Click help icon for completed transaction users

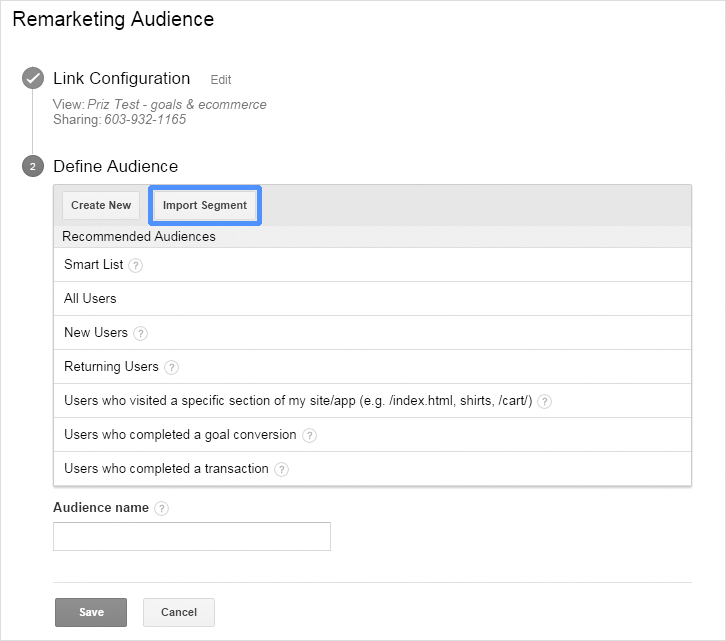click(281, 469)
